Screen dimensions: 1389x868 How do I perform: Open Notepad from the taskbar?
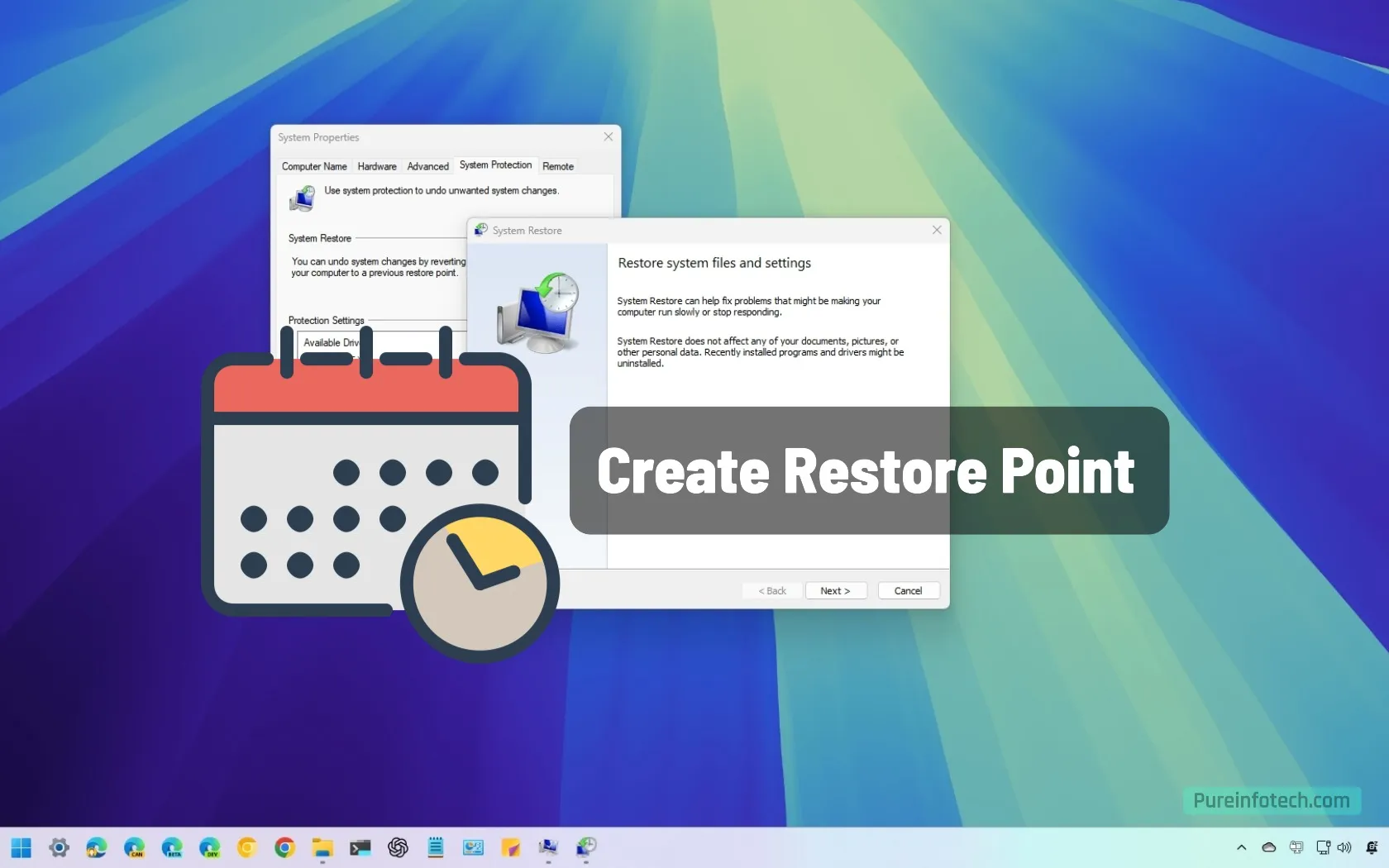coord(435,848)
